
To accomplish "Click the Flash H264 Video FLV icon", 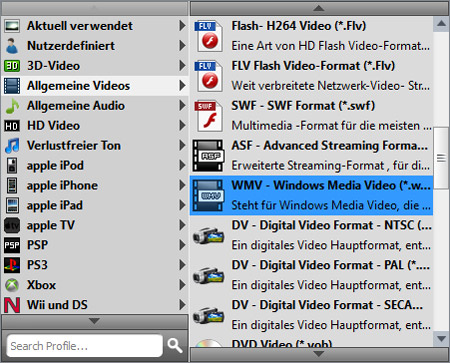I will coord(209,36).
